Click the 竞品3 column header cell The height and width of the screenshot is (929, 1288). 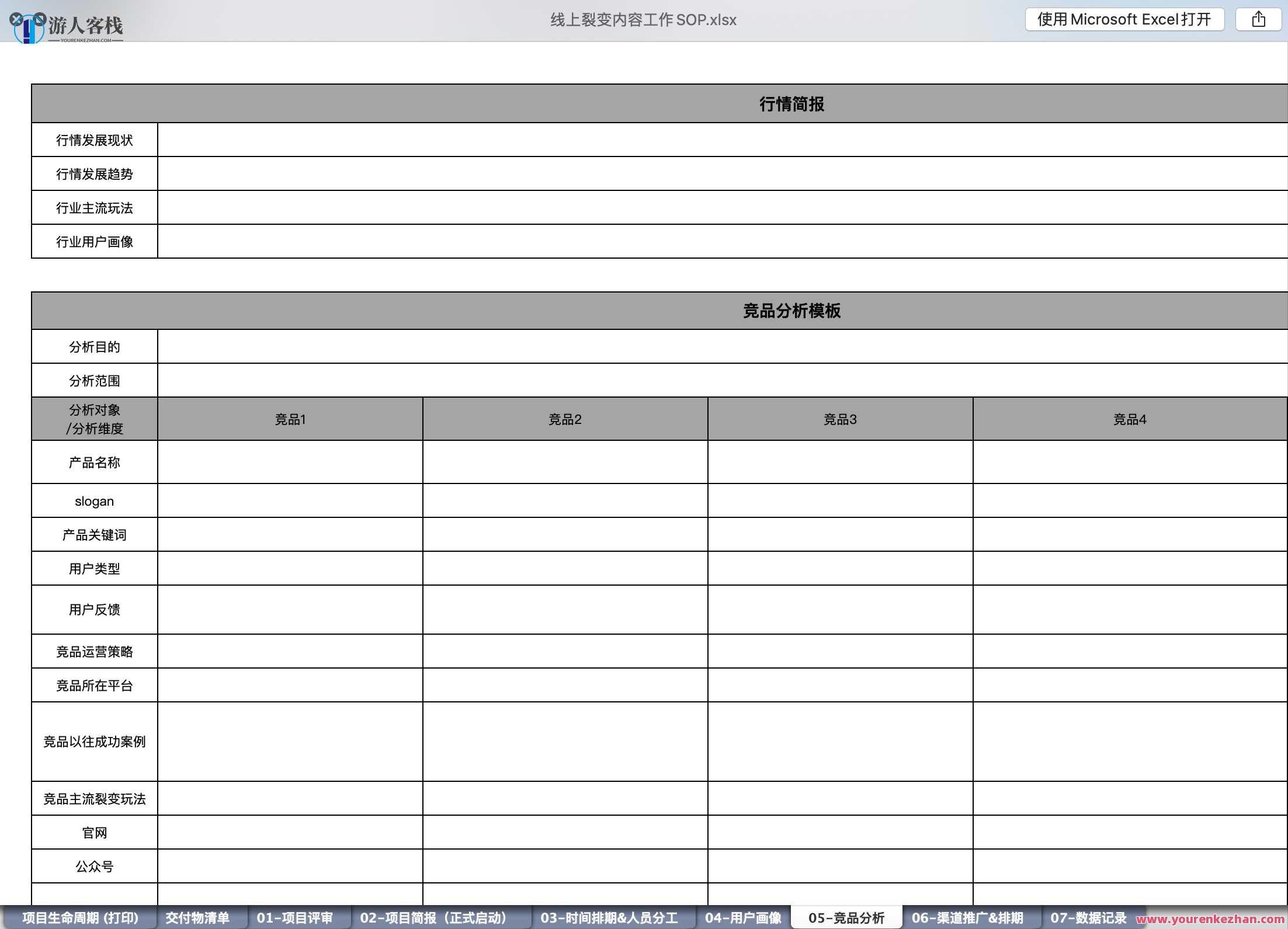840,419
